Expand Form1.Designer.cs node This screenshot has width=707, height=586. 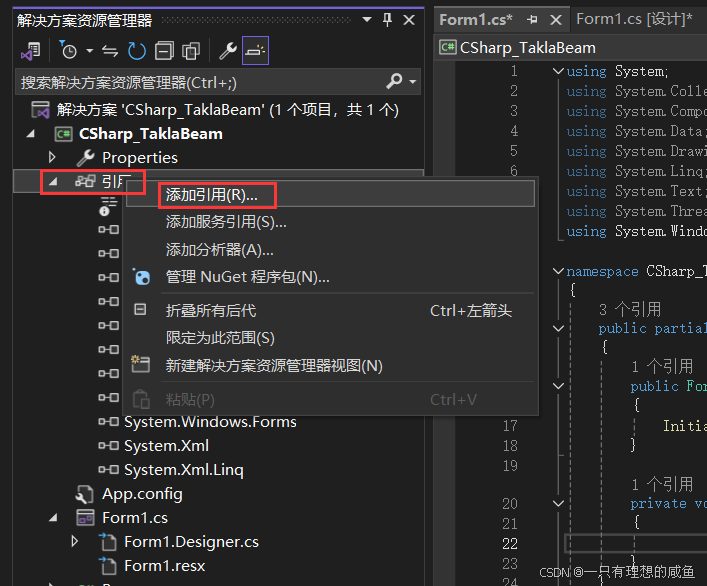pyautogui.click(x=74, y=541)
